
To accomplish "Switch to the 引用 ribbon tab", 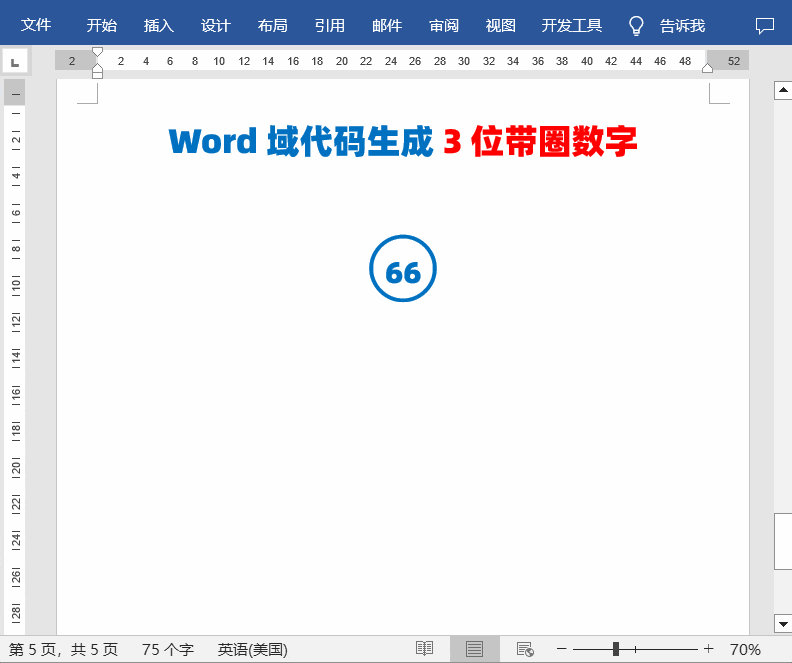I will click(x=330, y=25).
